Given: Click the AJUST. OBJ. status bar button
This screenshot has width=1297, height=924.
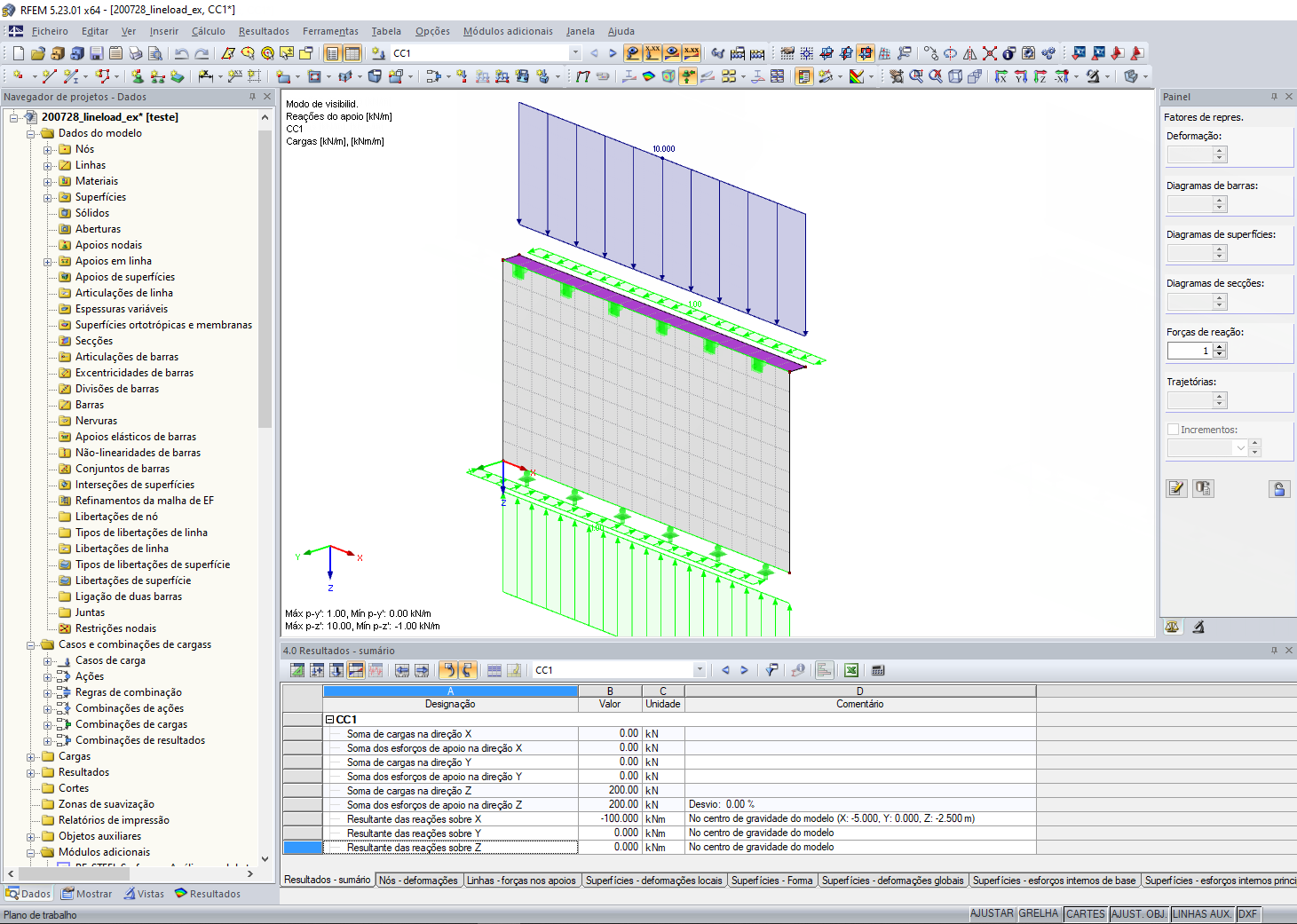Looking at the screenshot, I should (x=1139, y=913).
